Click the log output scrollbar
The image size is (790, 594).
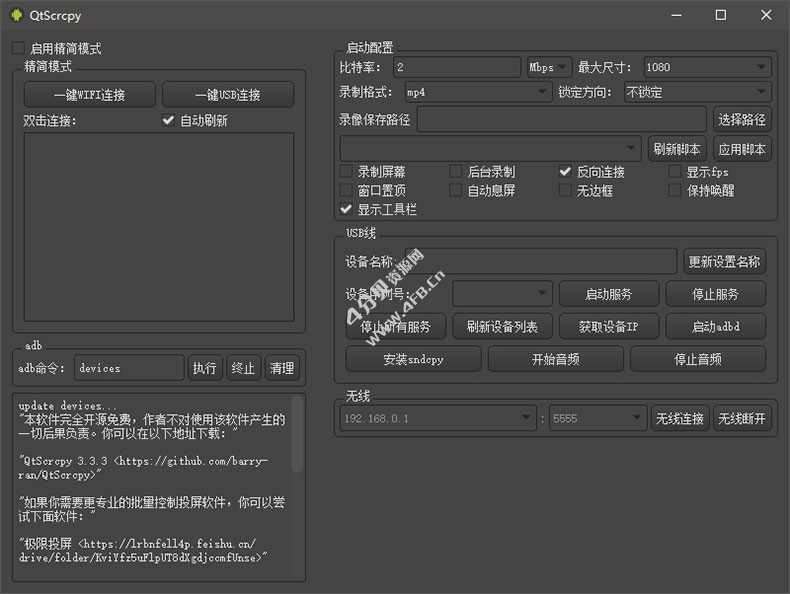pyautogui.click(x=297, y=434)
